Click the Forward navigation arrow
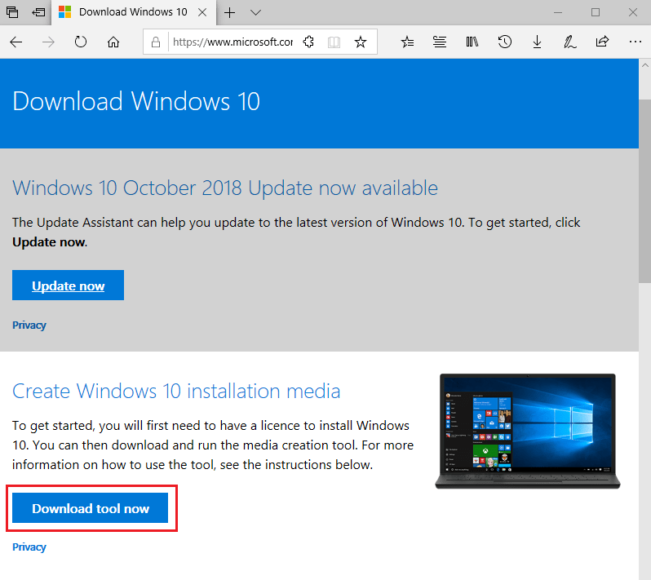The height and width of the screenshot is (580, 651). [48, 42]
